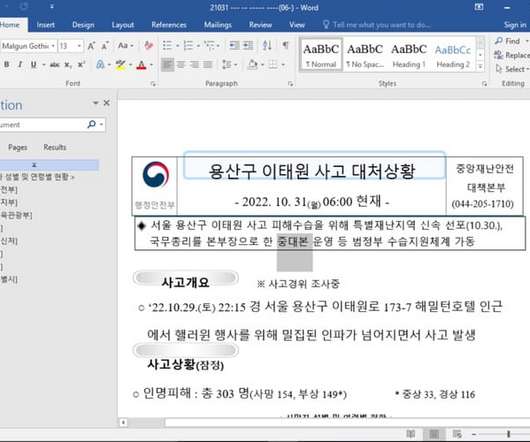Open Font dialog launcher
Viewport: 530px width, 442px height.
tap(153, 83)
